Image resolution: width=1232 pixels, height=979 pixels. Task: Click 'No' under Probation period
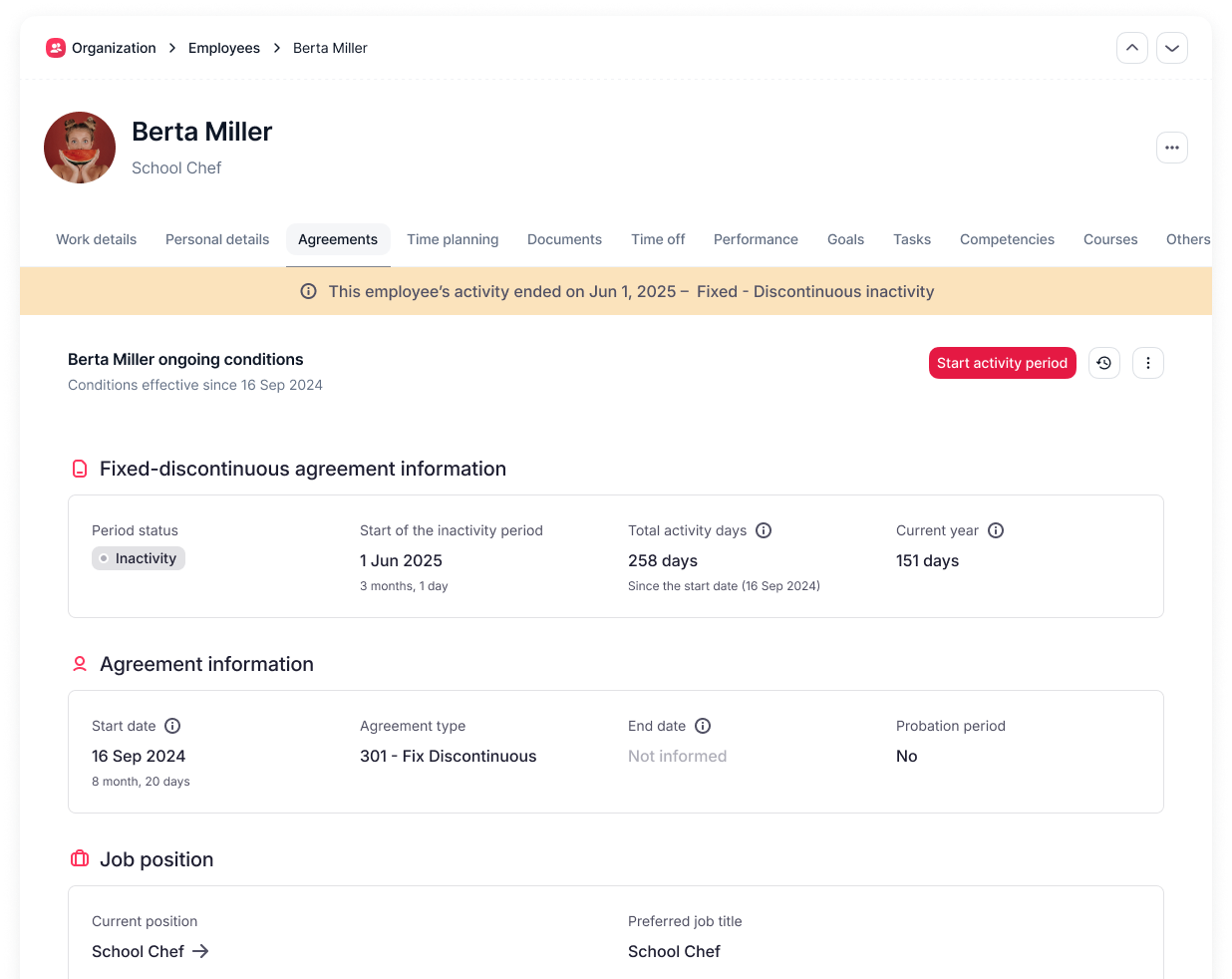[906, 756]
